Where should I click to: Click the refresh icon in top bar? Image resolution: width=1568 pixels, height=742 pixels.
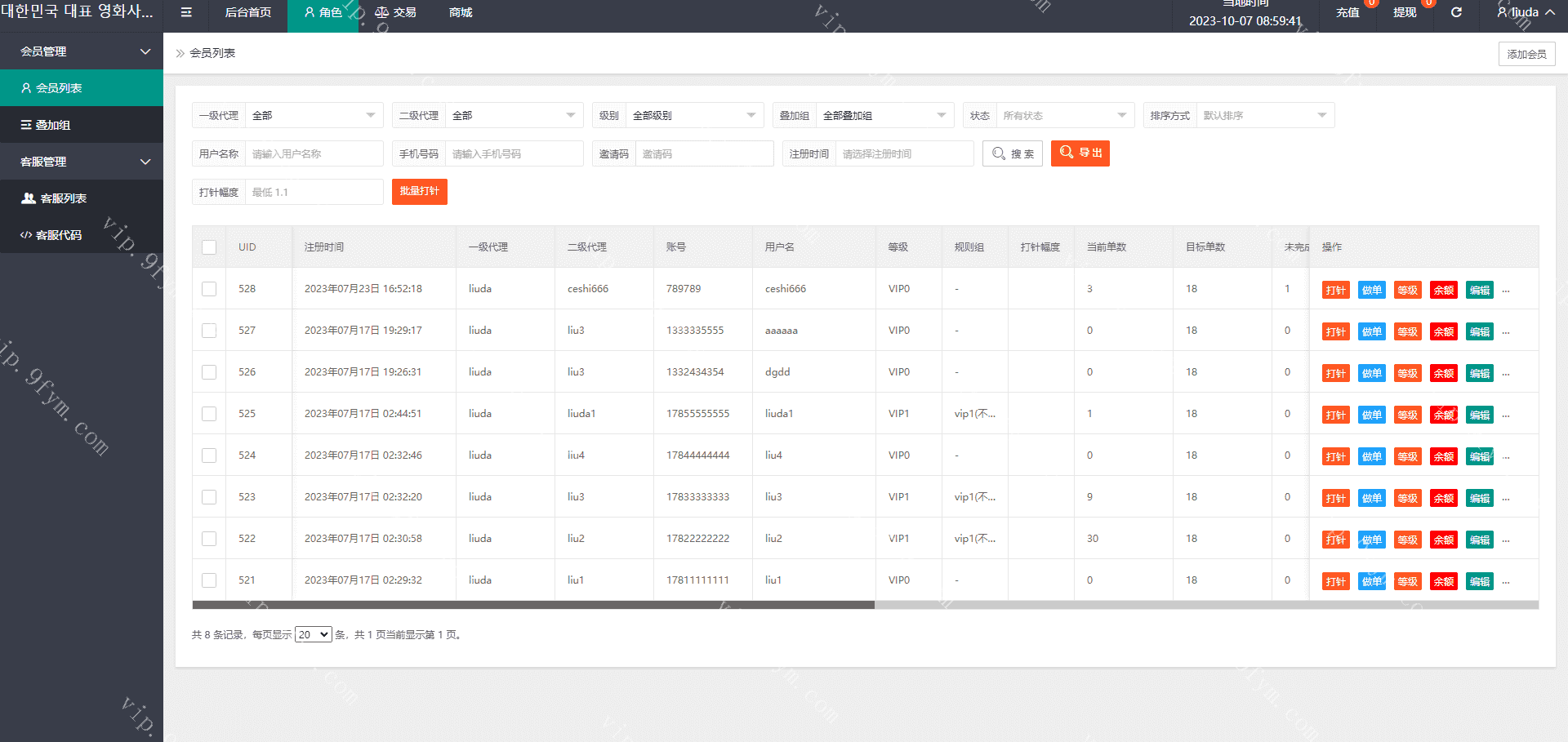pos(1456,12)
